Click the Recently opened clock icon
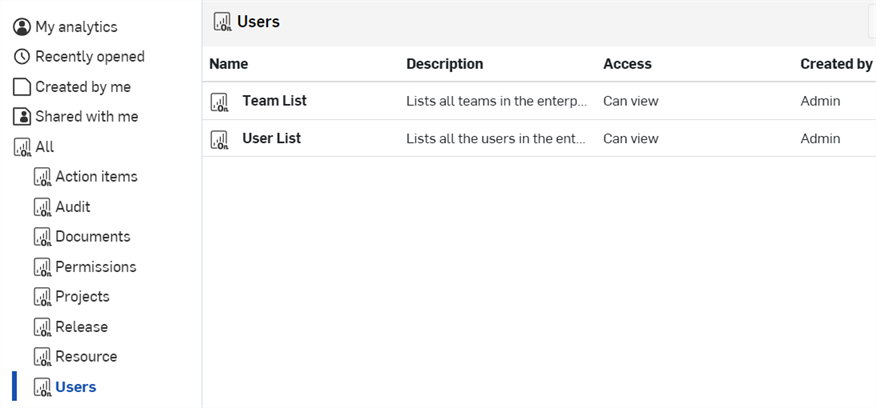 22,57
